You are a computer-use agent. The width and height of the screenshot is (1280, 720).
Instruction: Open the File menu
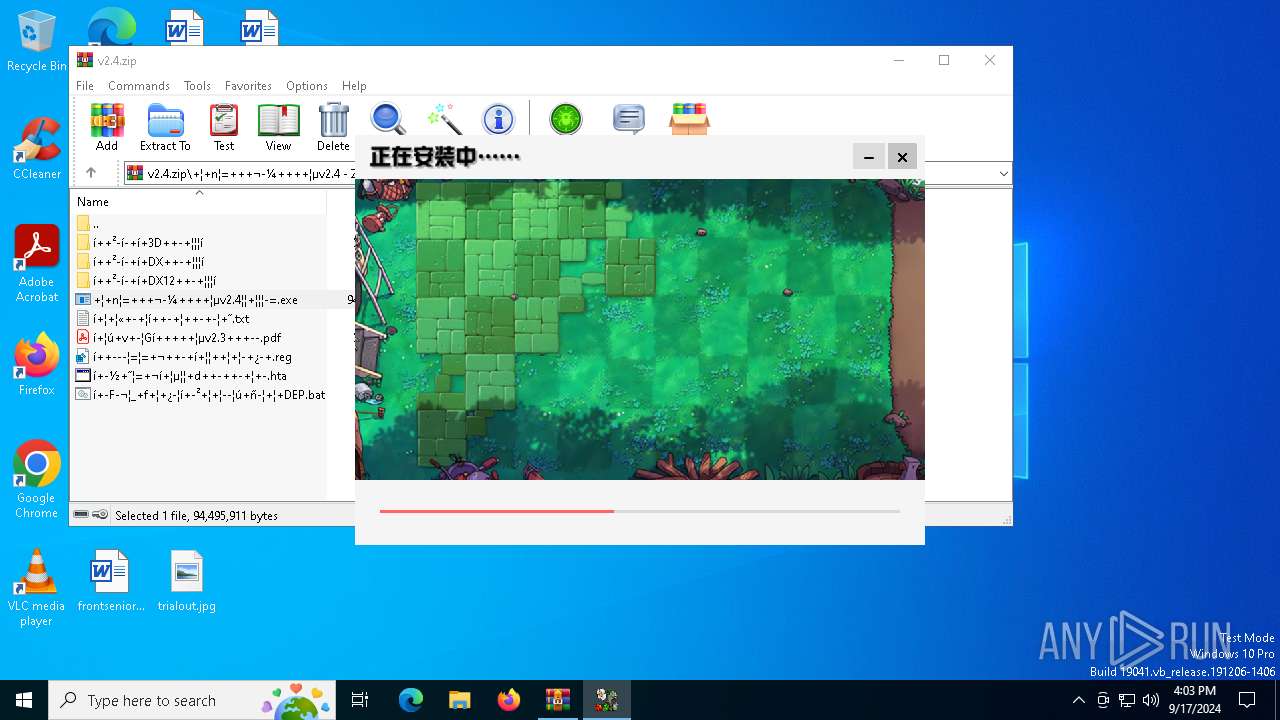click(85, 86)
